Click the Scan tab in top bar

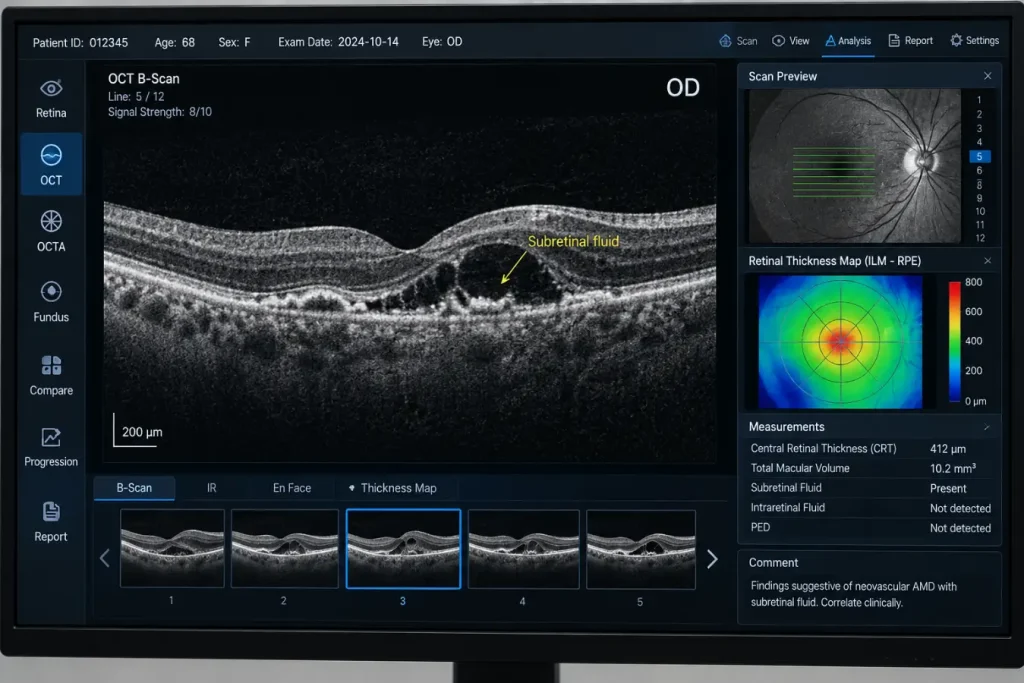click(x=738, y=40)
